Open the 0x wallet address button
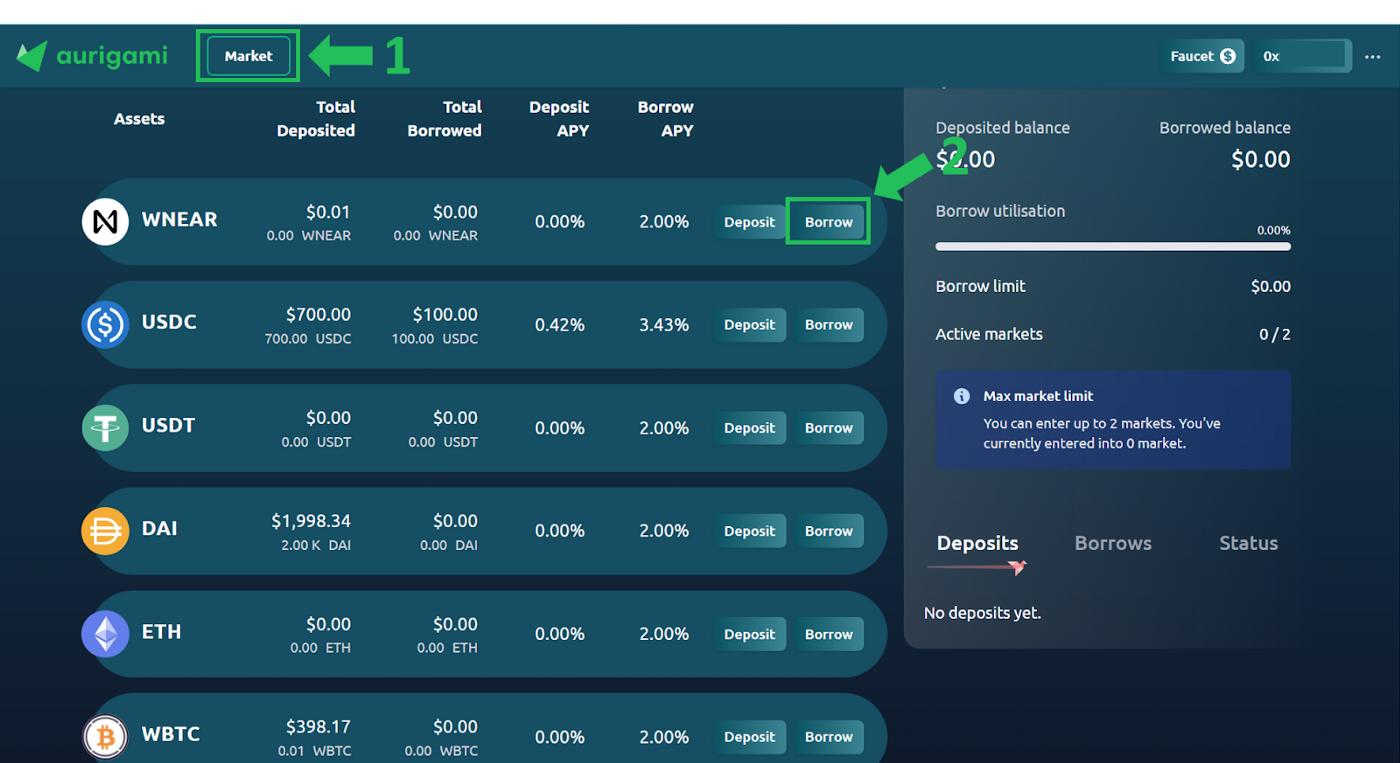This screenshot has height=763, width=1400. [1304, 56]
